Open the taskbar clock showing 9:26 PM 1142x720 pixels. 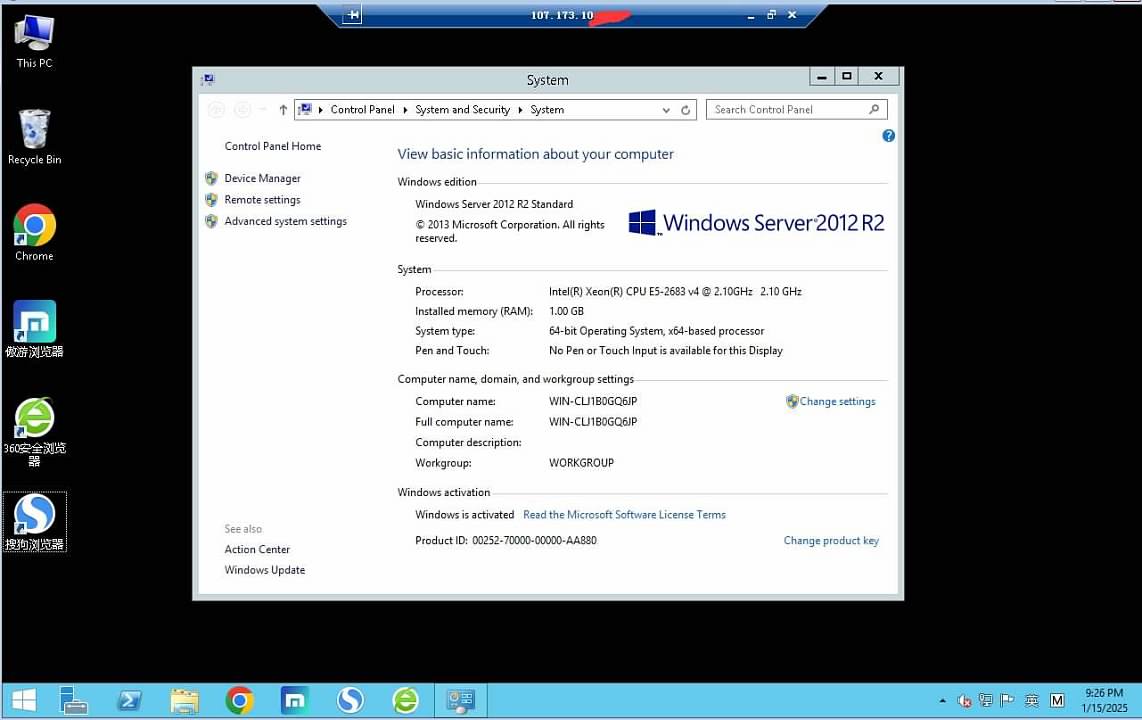click(1104, 700)
